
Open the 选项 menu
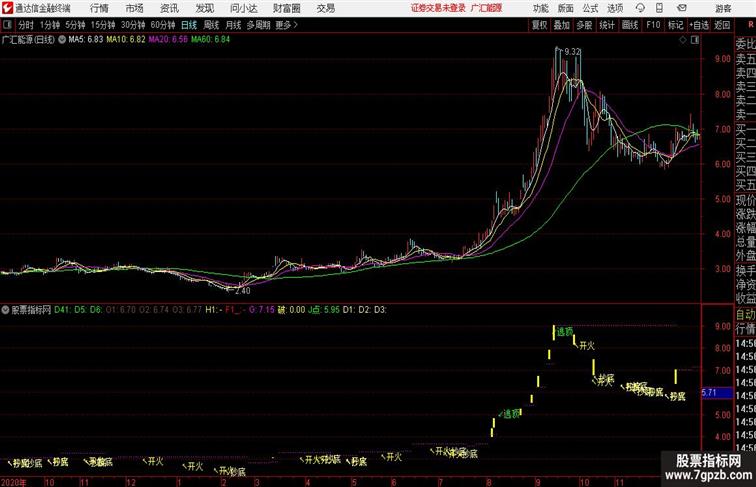pyautogui.click(x=615, y=8)
